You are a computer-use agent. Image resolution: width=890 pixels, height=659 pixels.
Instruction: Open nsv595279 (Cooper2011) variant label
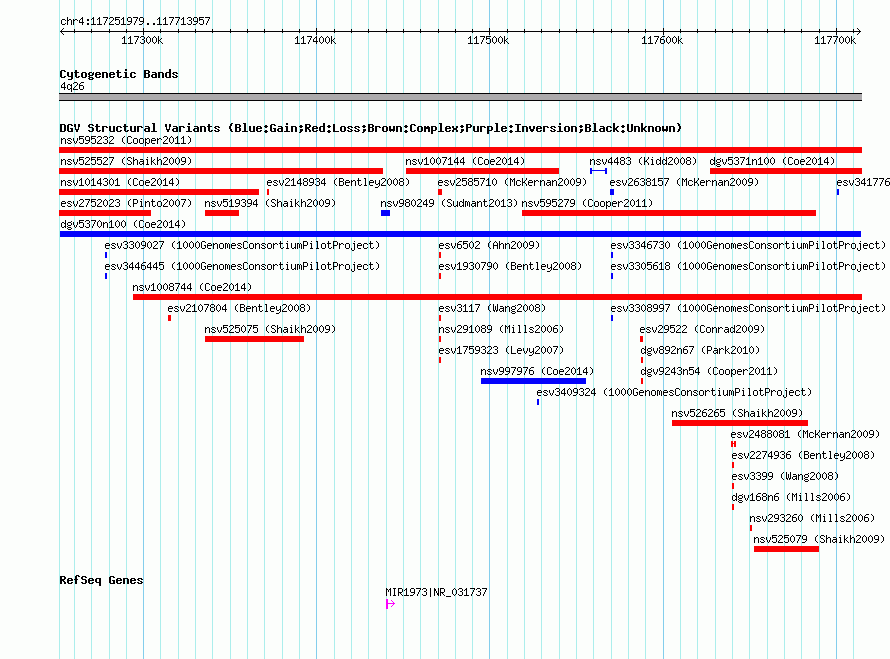click(x=587, y=203)
